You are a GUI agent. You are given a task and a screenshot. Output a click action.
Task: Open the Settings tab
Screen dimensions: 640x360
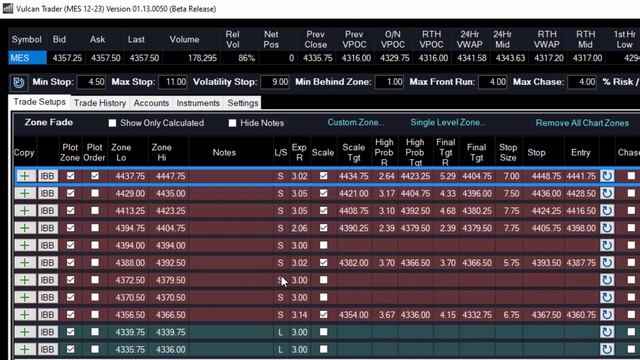243,103
